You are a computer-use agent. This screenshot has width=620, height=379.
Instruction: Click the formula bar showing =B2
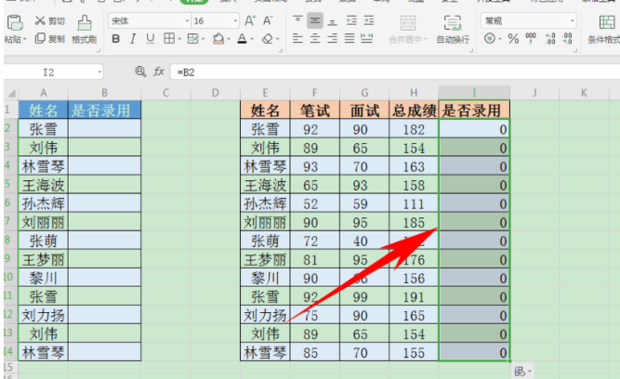click(395, 72)
